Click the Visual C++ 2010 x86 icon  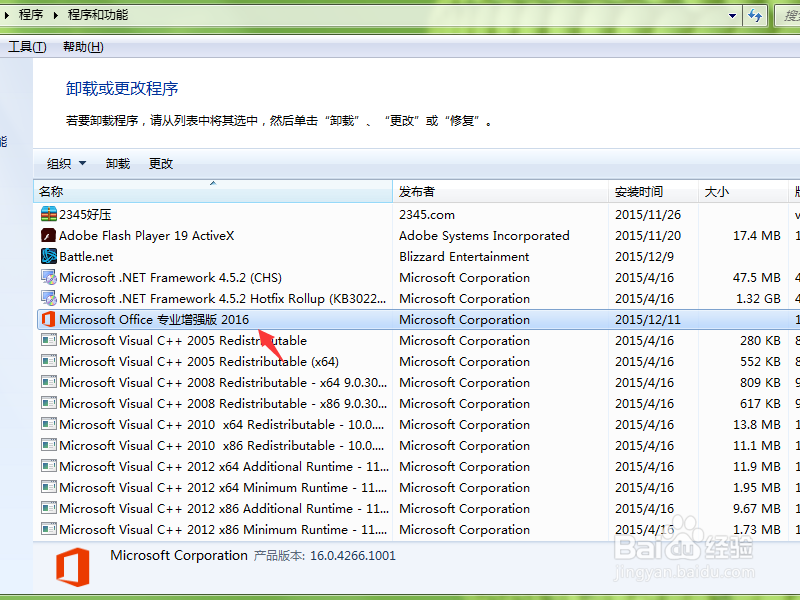(48, 445)
